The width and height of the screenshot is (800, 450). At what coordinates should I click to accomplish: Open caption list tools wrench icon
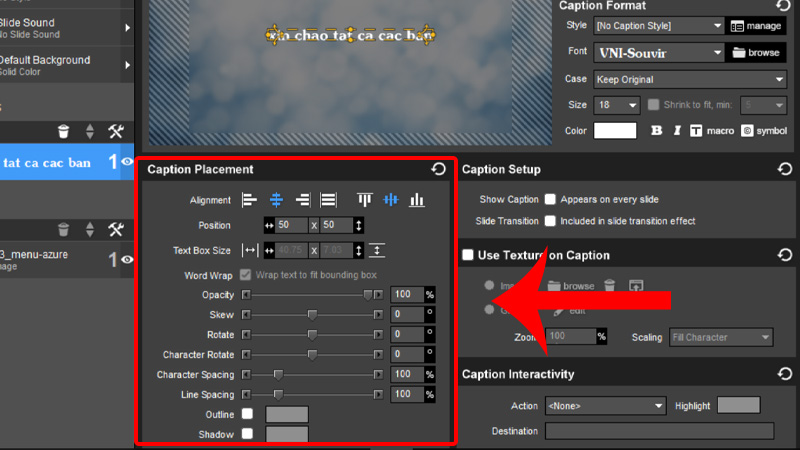click(x=116, y=132)
